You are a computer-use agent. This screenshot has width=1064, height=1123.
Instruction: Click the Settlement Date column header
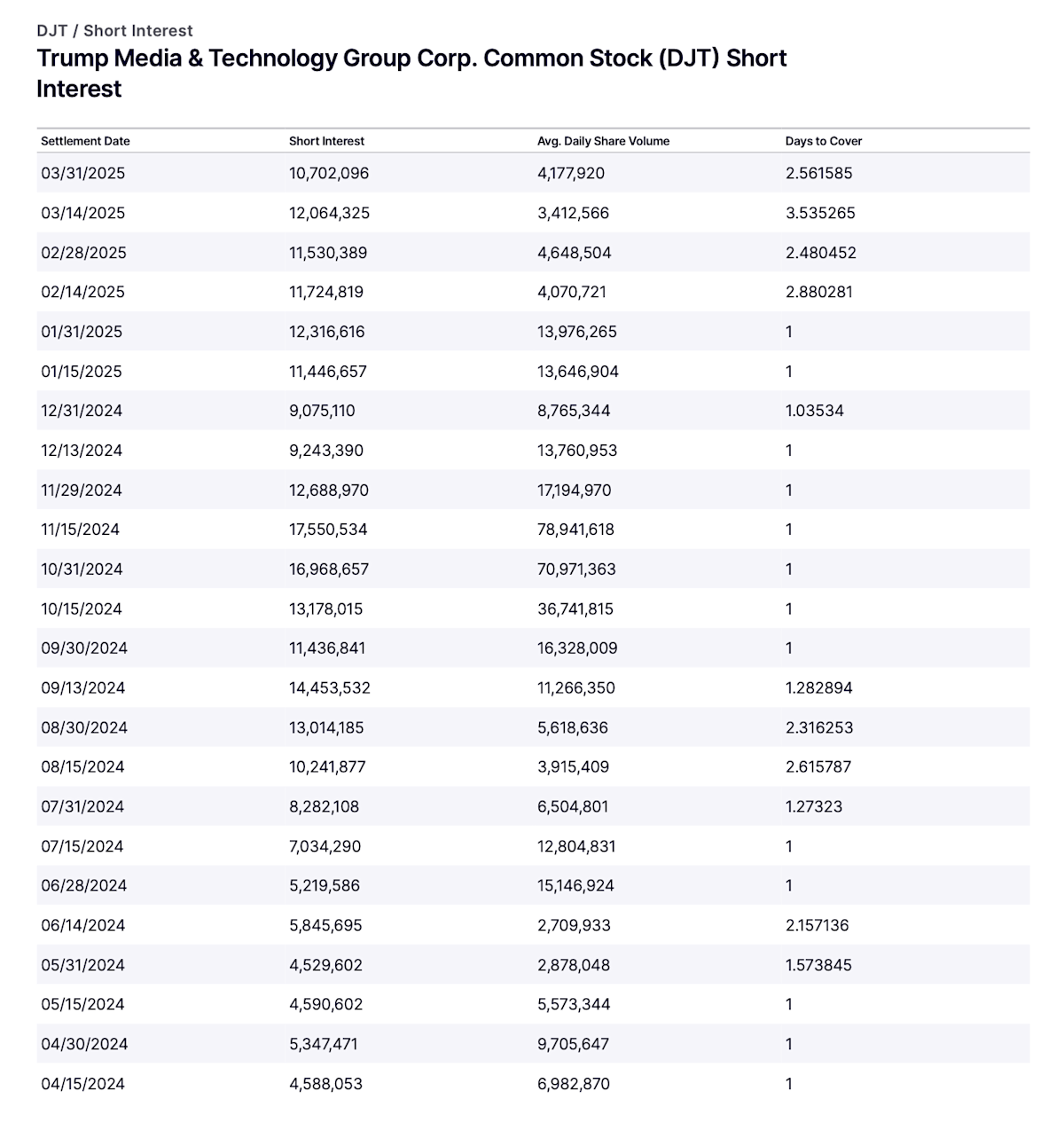pos(85,141)
